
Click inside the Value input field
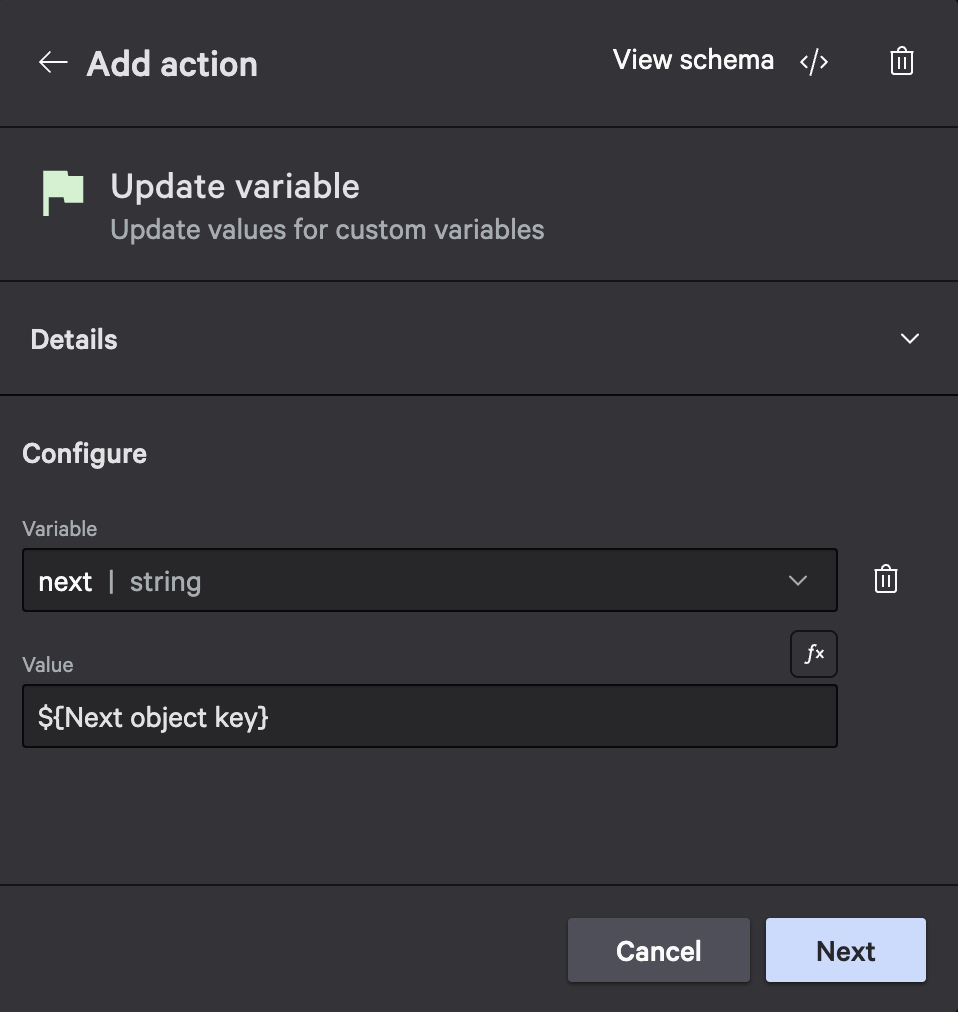430,716
